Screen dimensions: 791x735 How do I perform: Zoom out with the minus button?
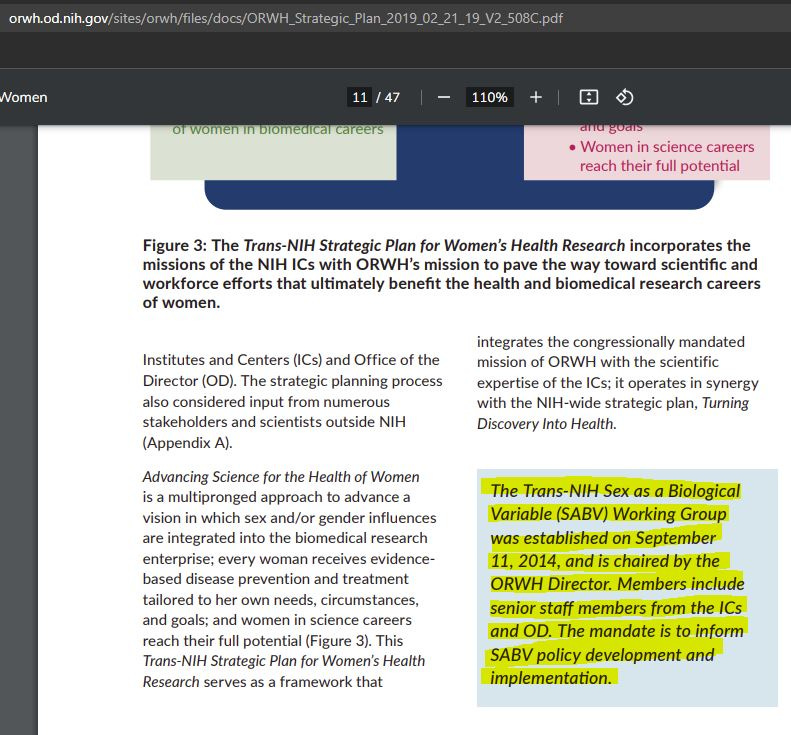[444, 97]
